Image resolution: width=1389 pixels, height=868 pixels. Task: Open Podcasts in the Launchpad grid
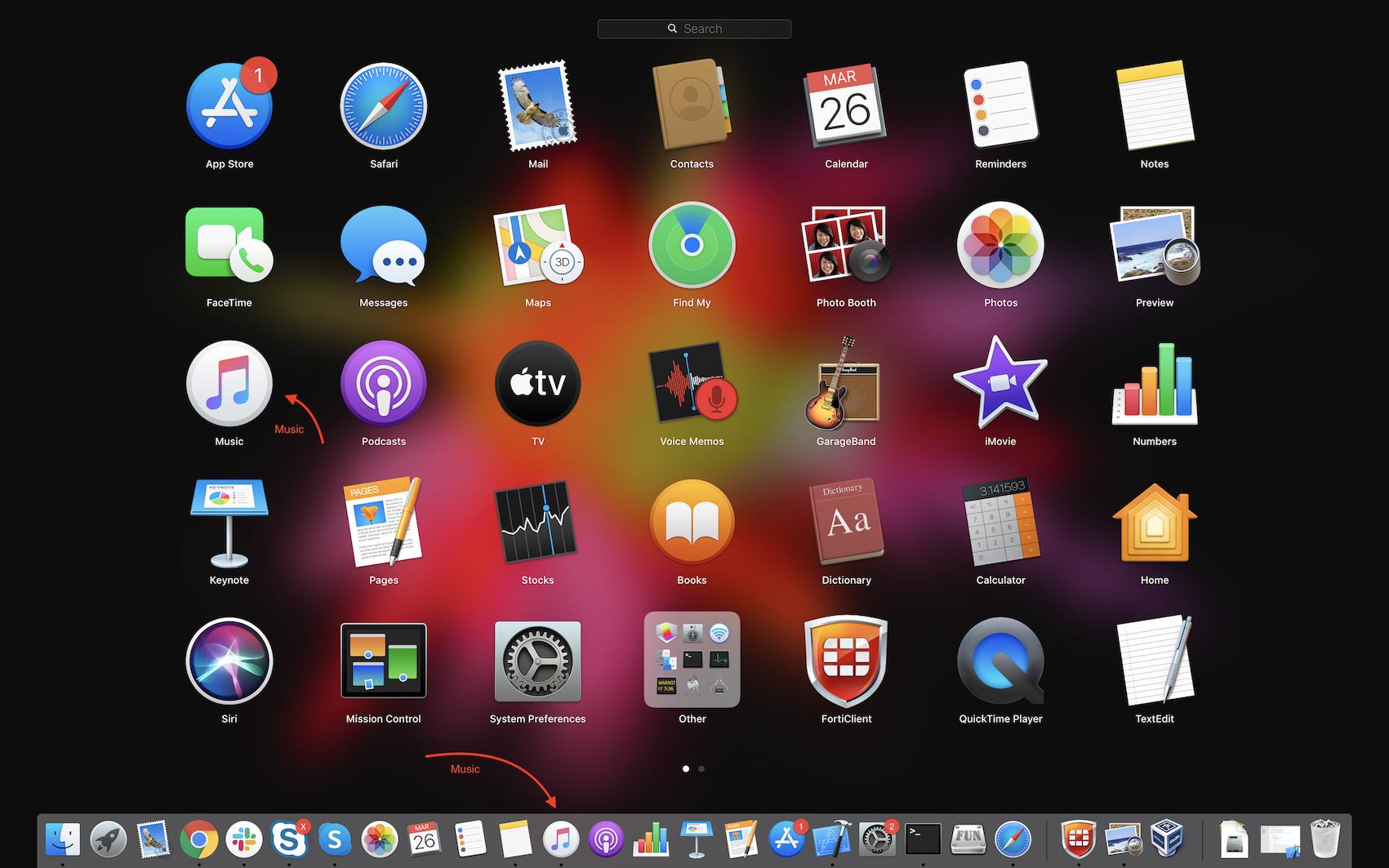[384, 384]
